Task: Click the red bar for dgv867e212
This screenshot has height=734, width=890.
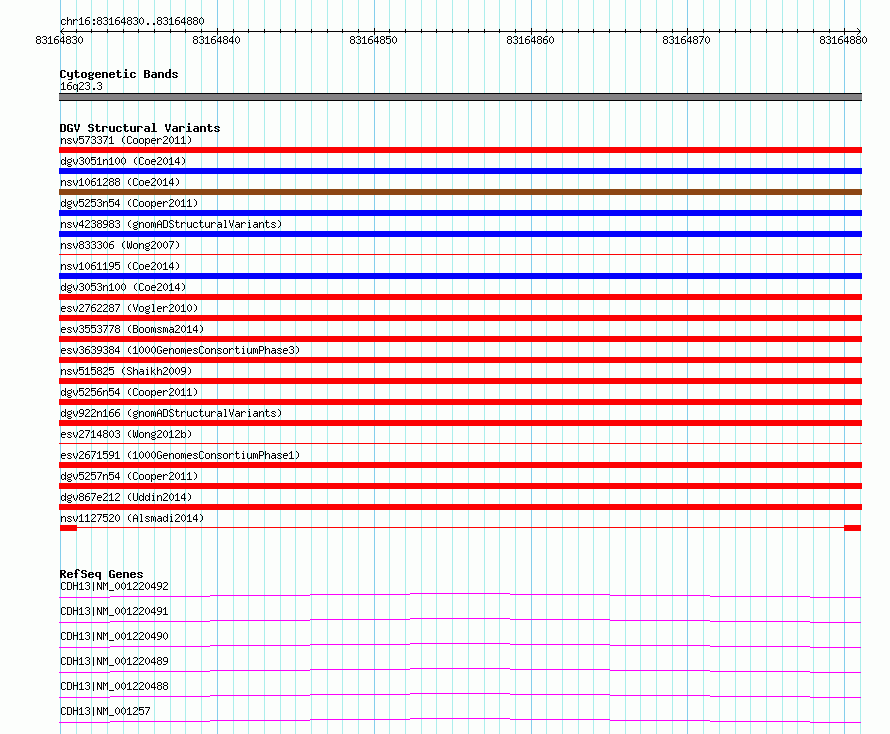Action: [x=460, y=507]
